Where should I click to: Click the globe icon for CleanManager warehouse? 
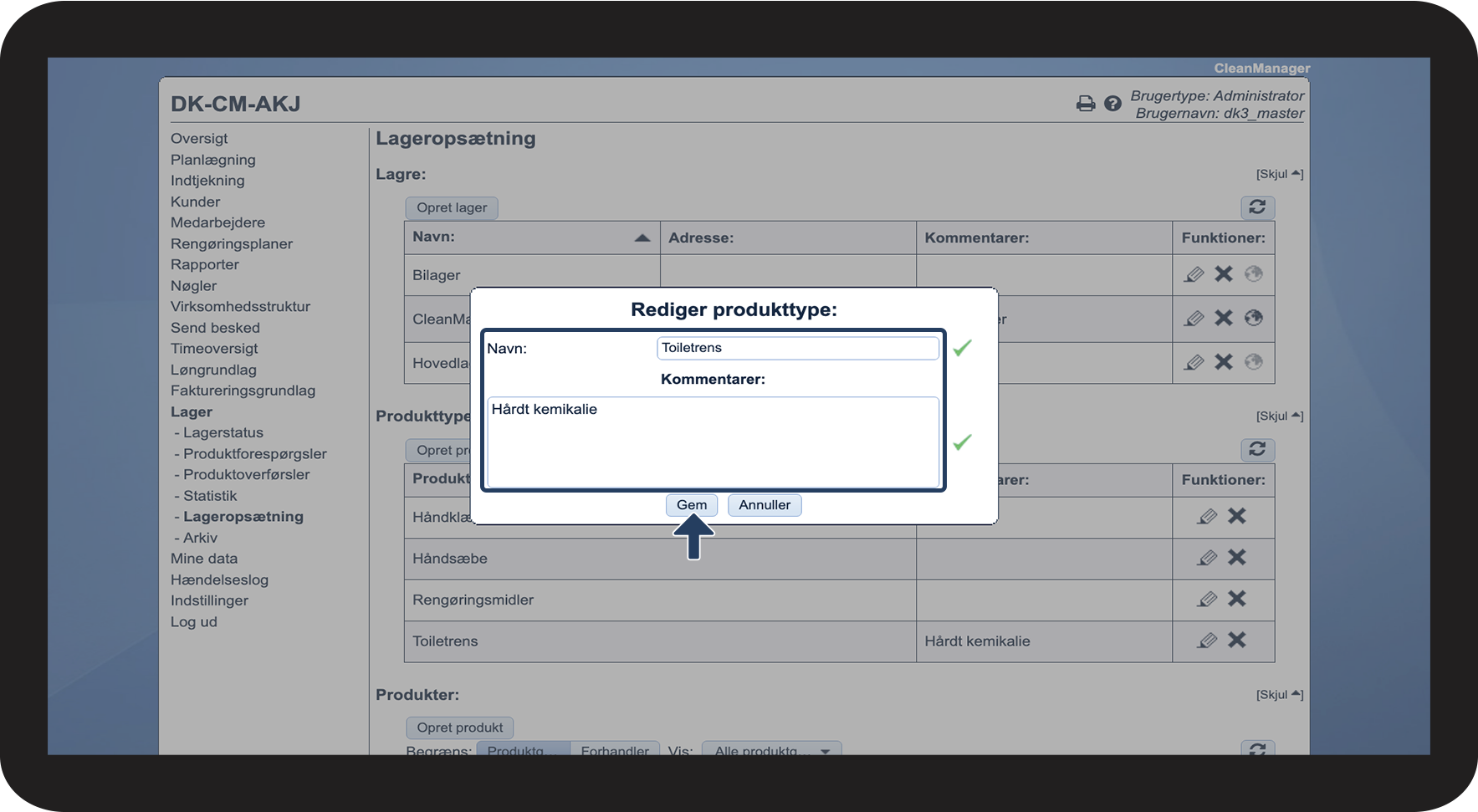1253,318
